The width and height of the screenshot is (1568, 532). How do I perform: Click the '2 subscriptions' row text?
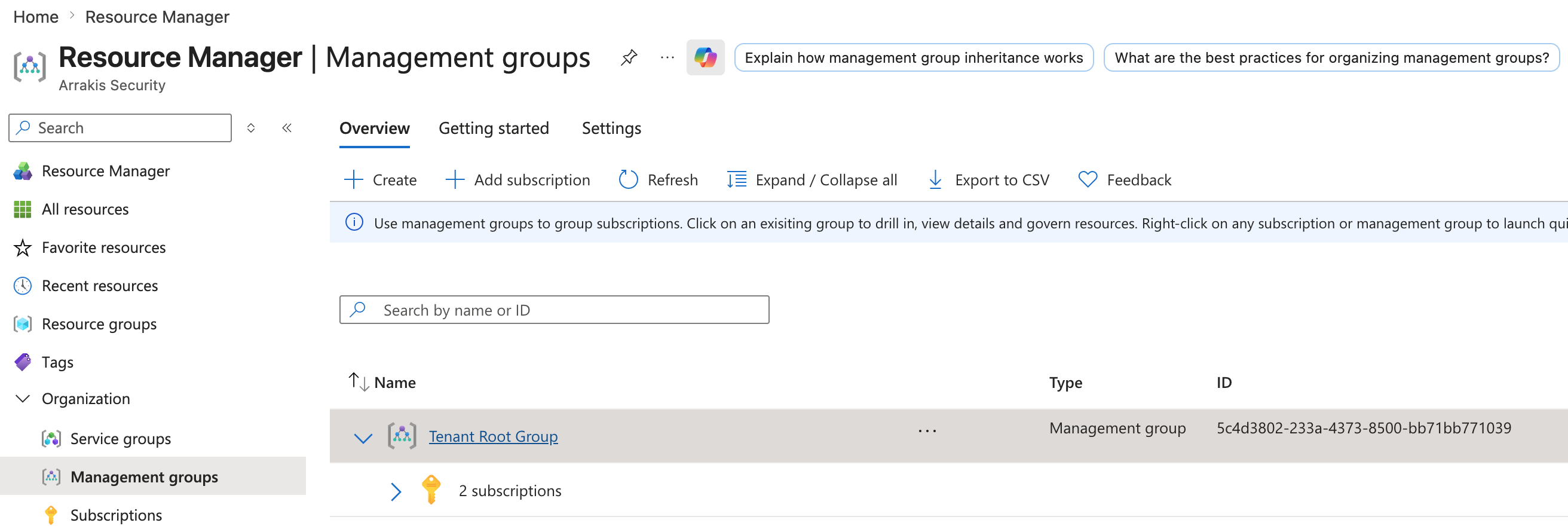click(510, 491)
